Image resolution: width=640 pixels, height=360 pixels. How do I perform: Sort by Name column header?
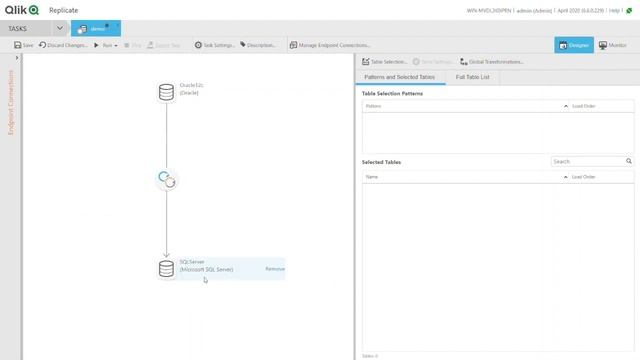[372, 177]
